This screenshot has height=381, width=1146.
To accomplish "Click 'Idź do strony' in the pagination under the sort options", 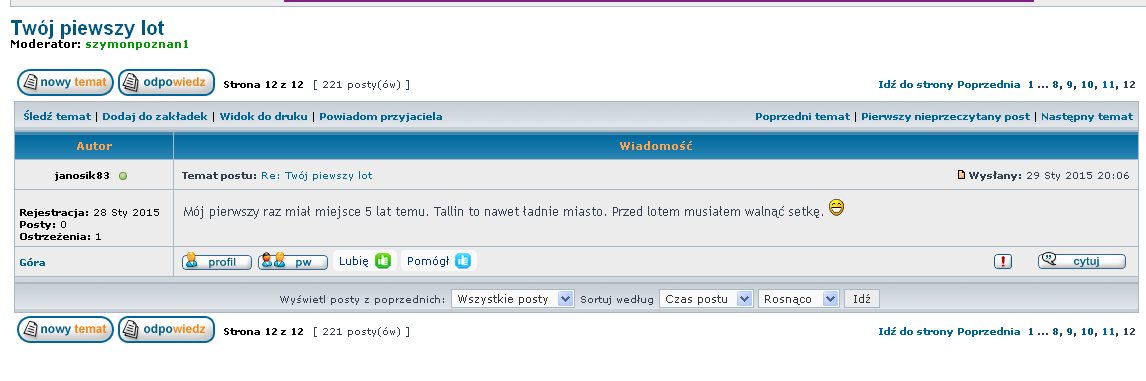I will coord(916,331).
